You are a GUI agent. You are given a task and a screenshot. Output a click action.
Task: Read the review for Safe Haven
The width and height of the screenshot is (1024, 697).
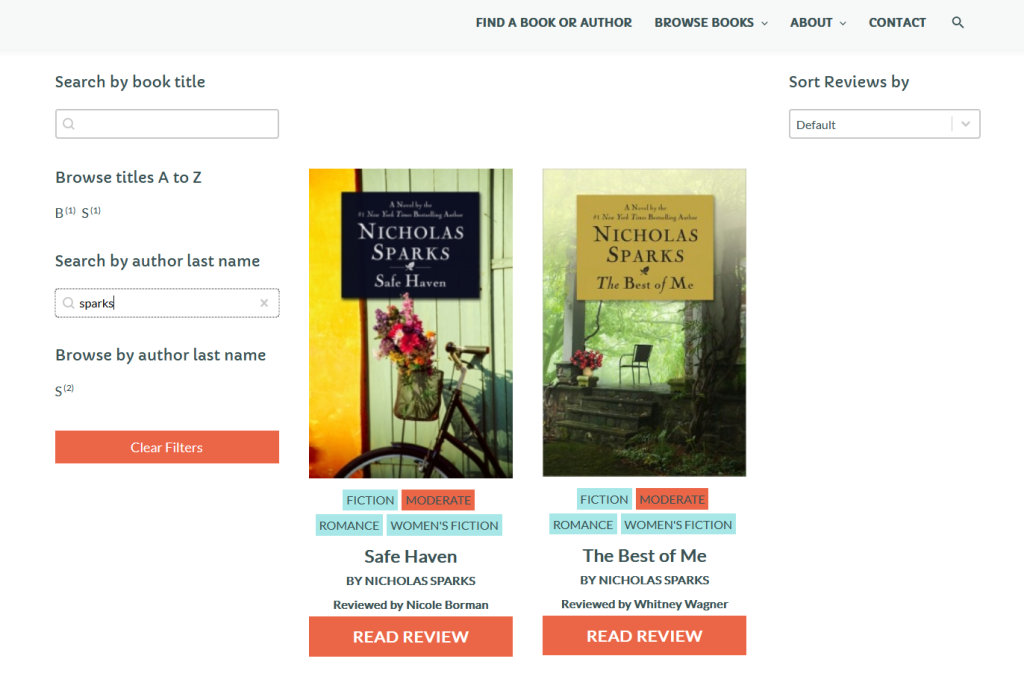point(410,637)
